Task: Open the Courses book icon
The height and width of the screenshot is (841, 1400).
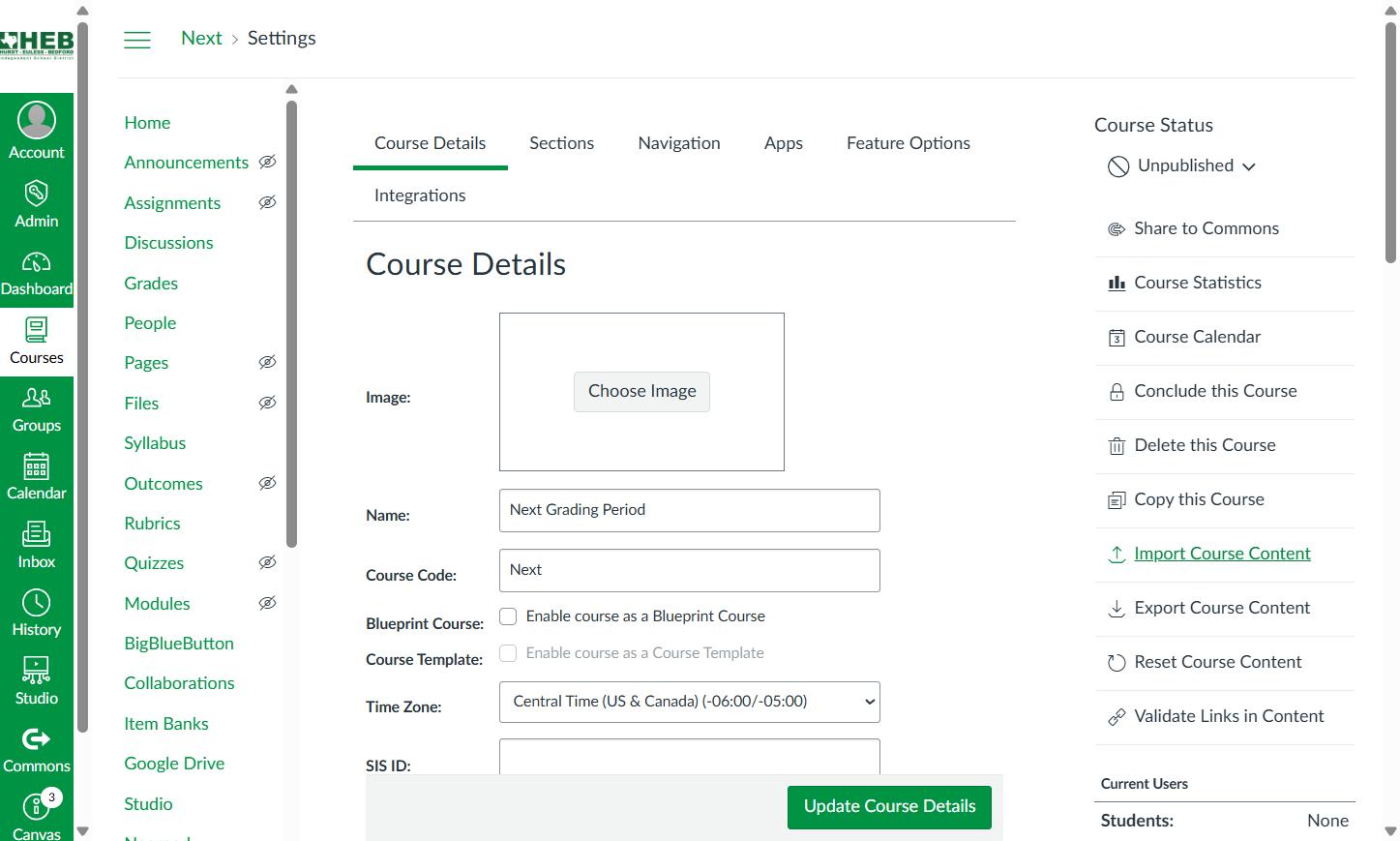Action: pyautogui.click(x=37, y=330)
